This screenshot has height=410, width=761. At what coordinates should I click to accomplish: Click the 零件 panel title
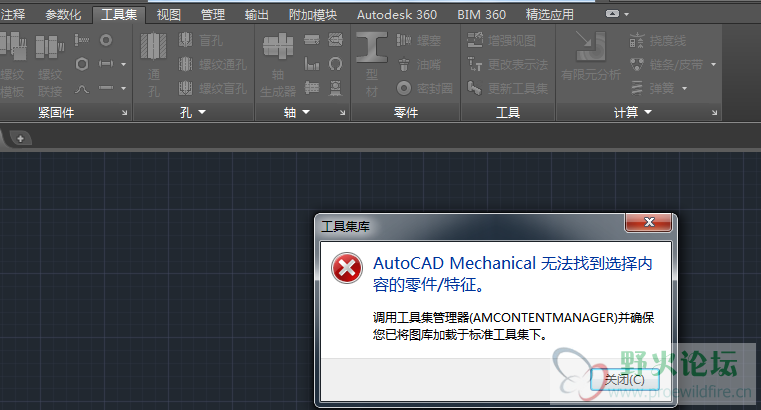(406, 113)
